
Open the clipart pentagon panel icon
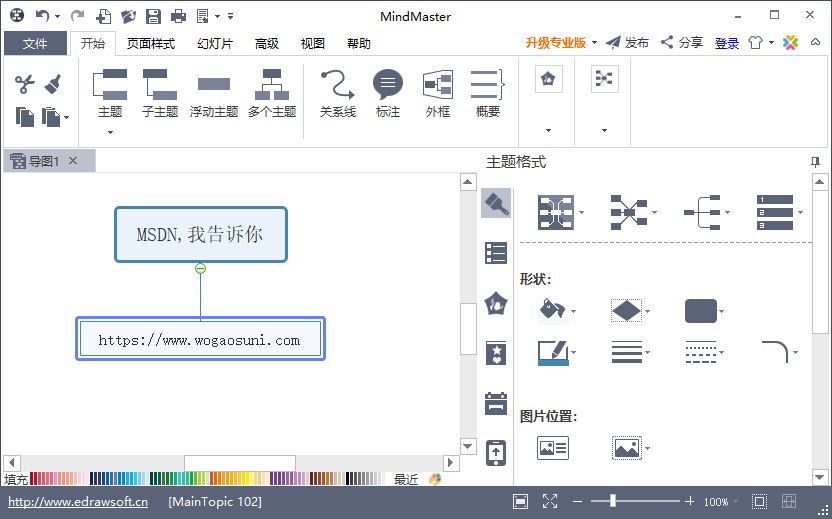click(496, 303)
